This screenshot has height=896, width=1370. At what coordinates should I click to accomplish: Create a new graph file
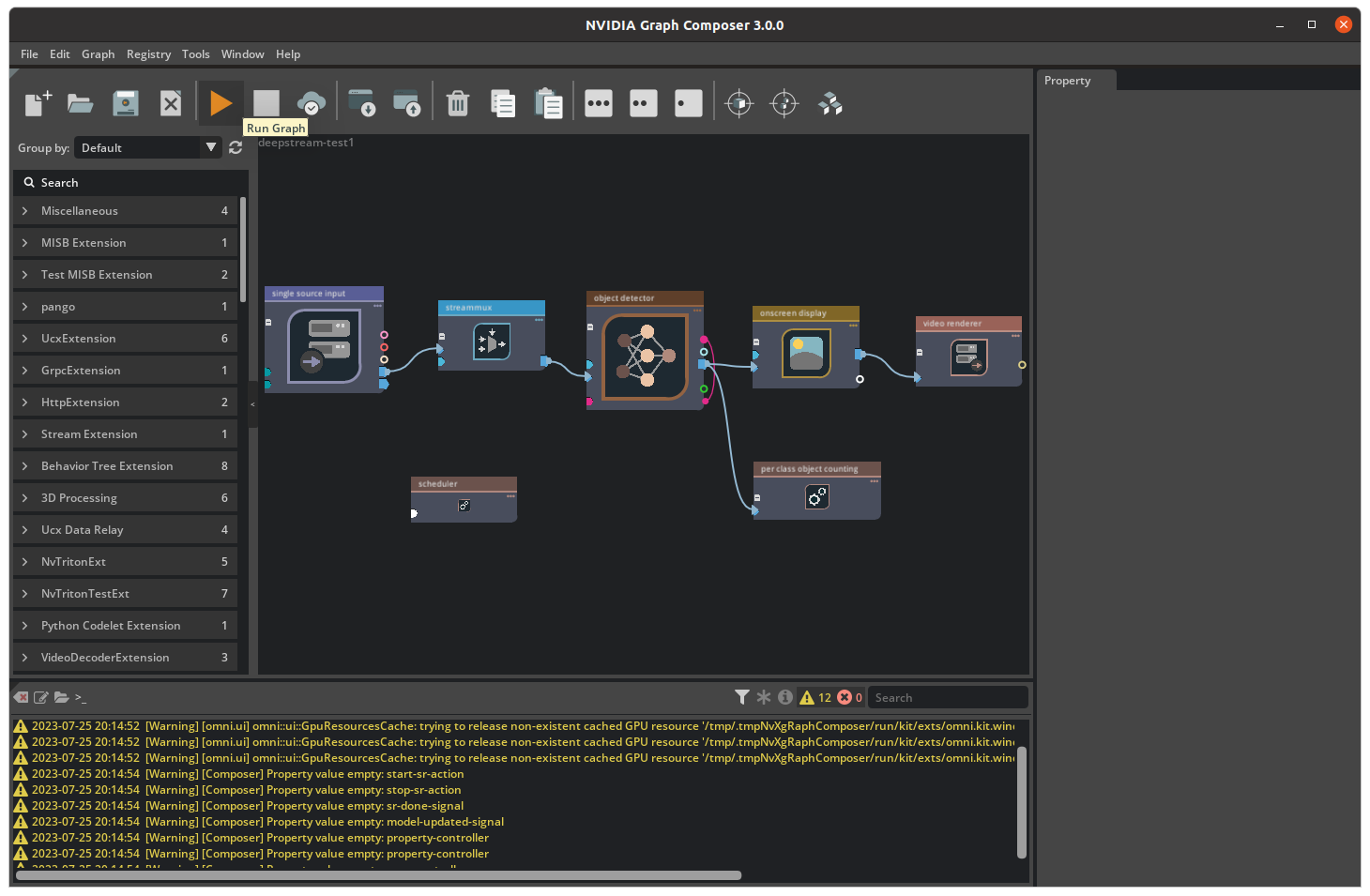[x=38, y=103]
